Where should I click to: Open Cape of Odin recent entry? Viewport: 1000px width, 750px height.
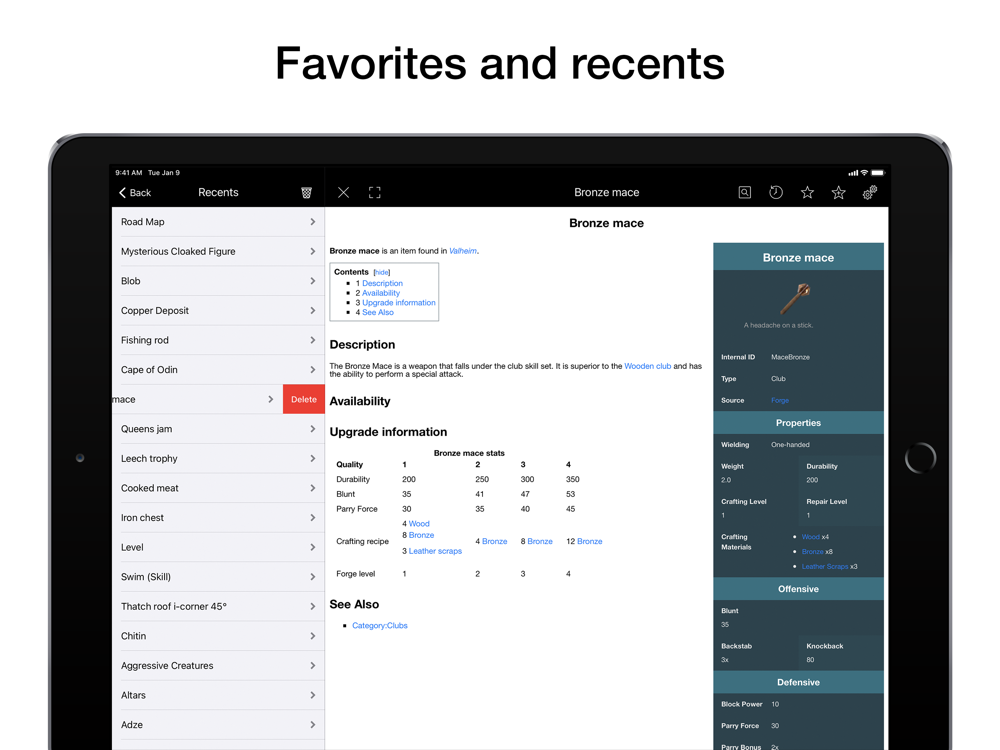coord(218,370)
